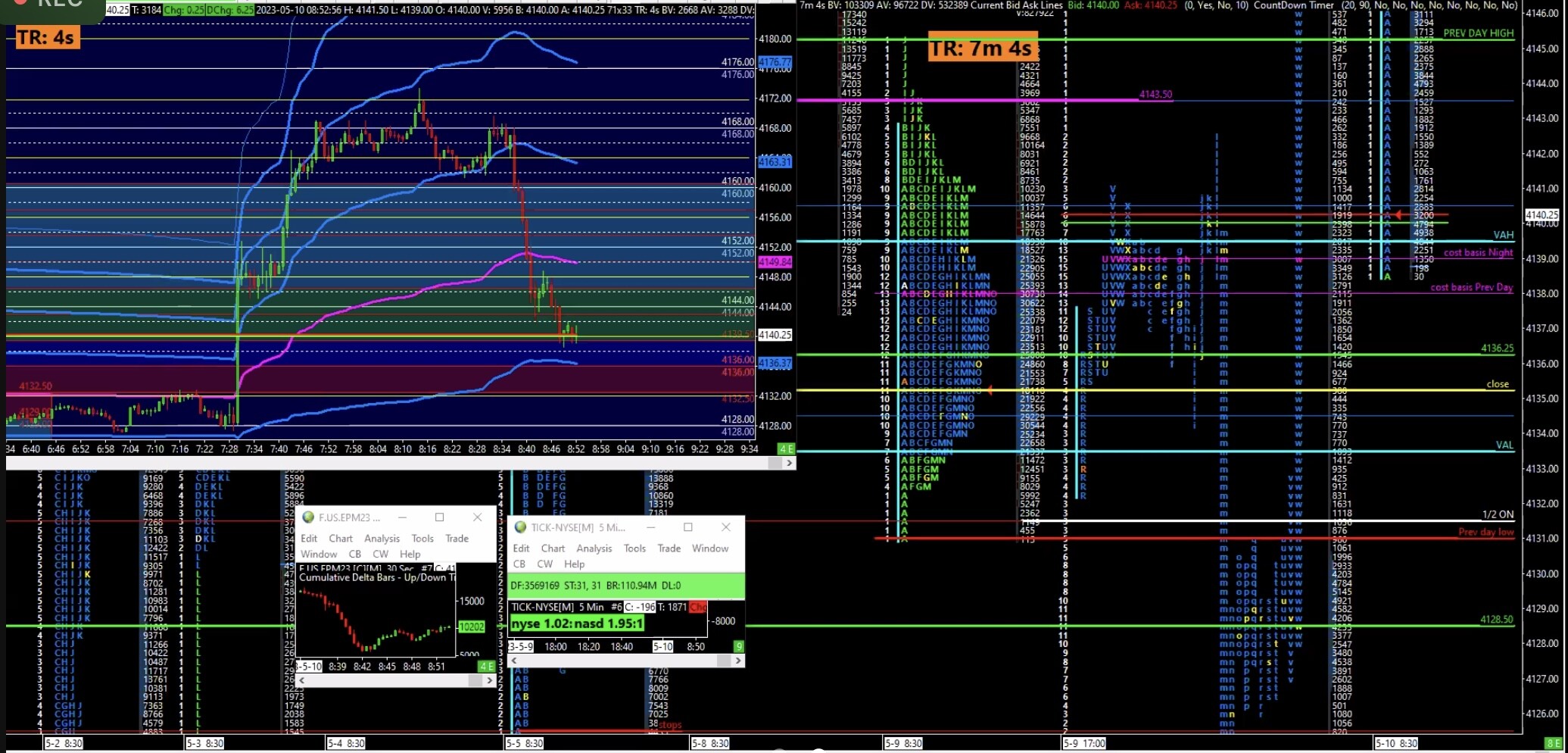The width and height of the screenshot is (1568, 753).
Task: Click left scroll arrow in TICK-NYSE window
Action: coord(515,661)
